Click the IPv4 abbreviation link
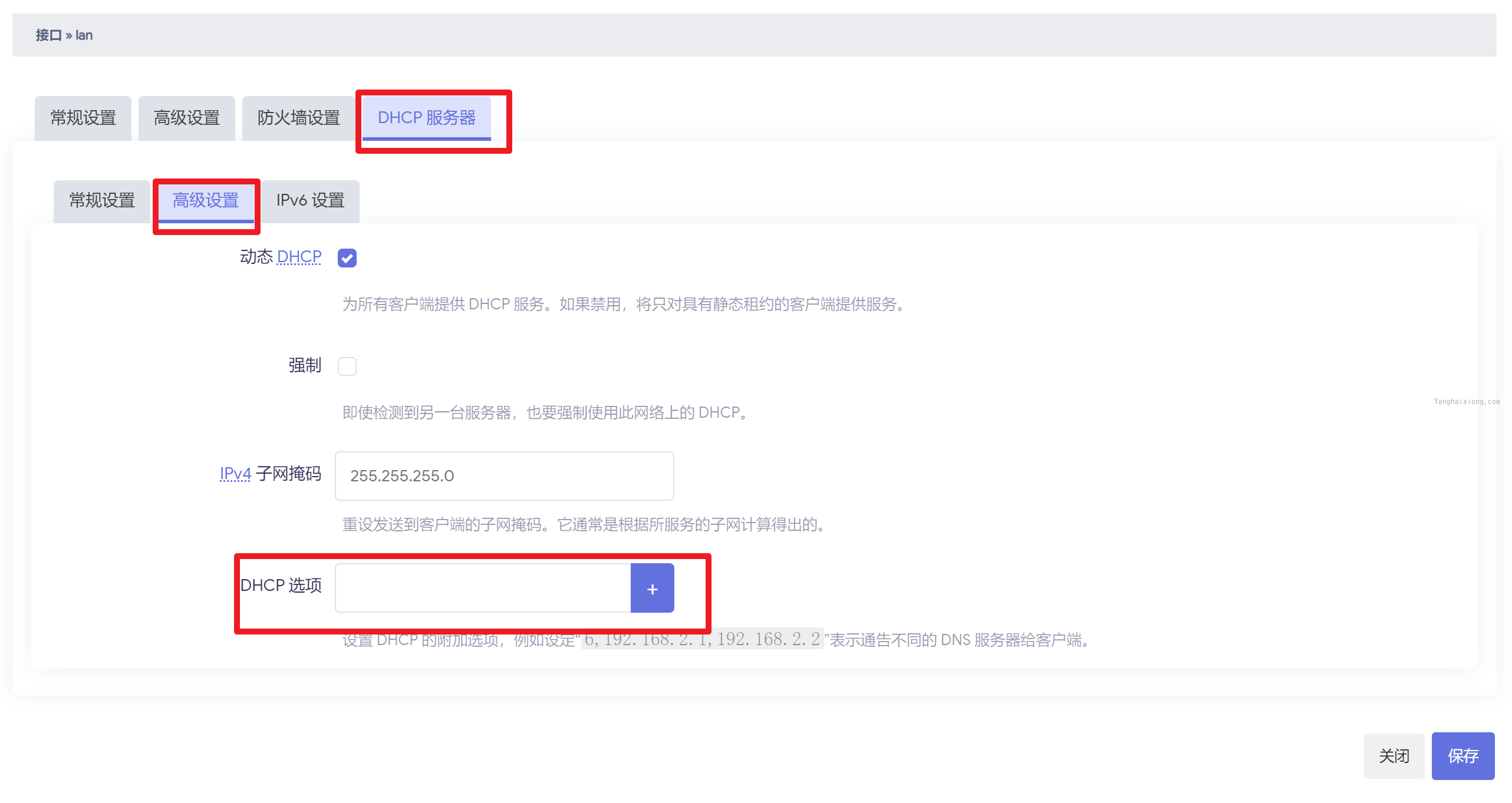Screen dimensions: 1512x803 pyautogui.click(x=235, y=473)
